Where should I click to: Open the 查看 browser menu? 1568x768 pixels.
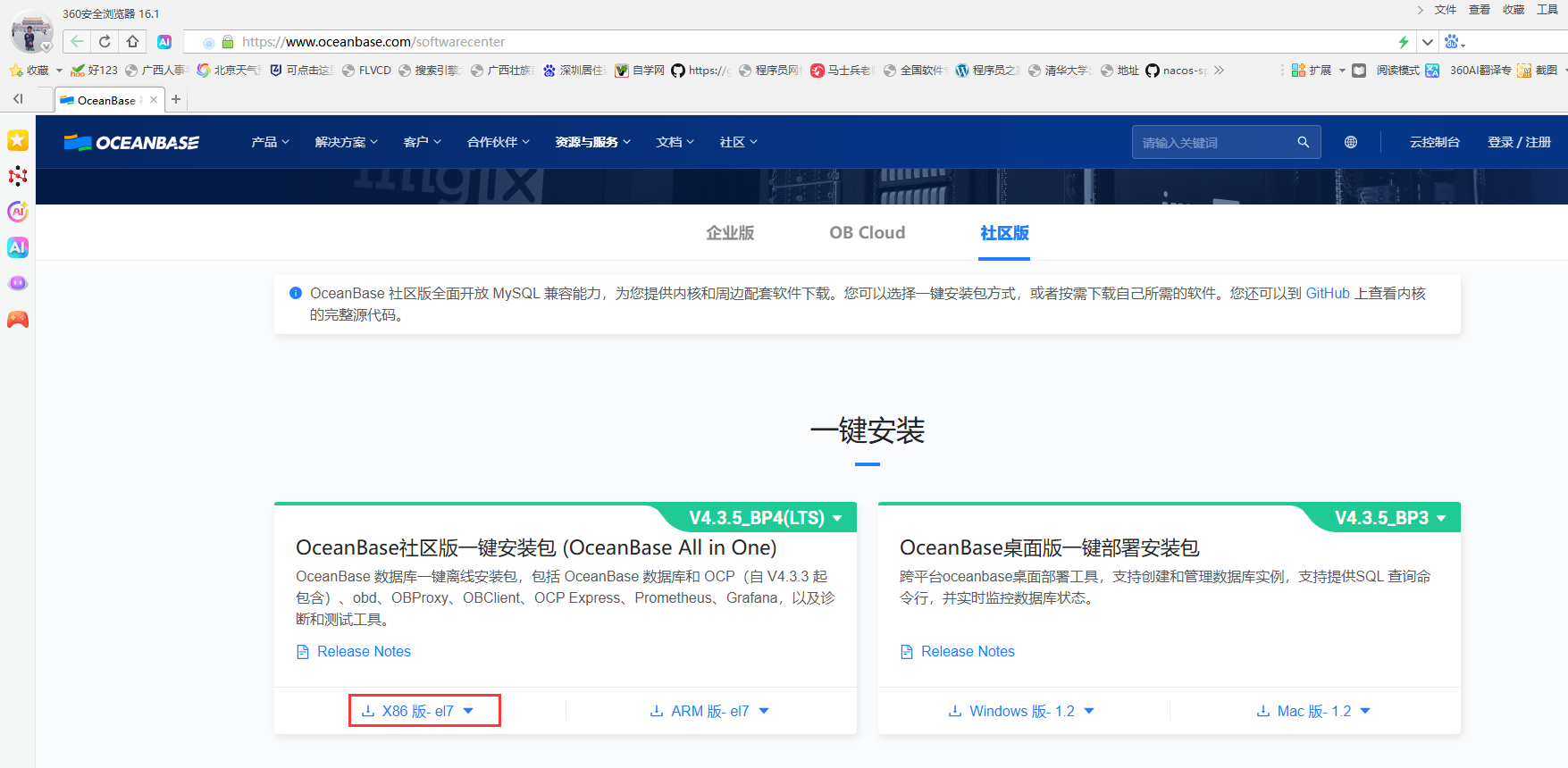tap(1479, 10)
